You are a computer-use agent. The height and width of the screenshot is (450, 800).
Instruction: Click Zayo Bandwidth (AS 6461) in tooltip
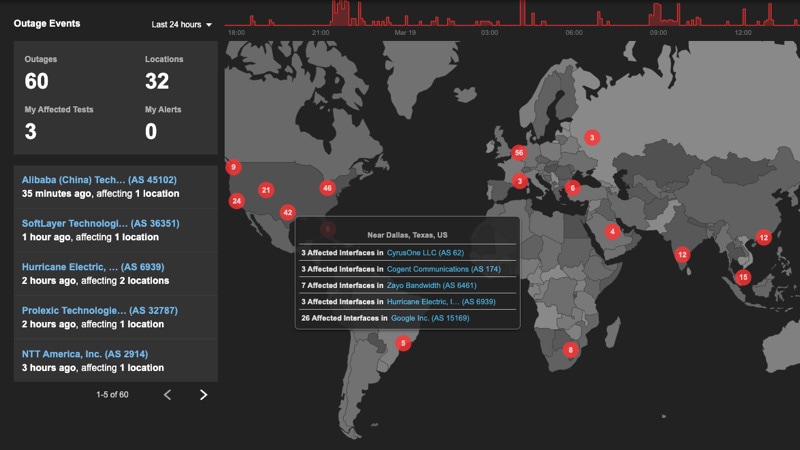pos(431,285)
